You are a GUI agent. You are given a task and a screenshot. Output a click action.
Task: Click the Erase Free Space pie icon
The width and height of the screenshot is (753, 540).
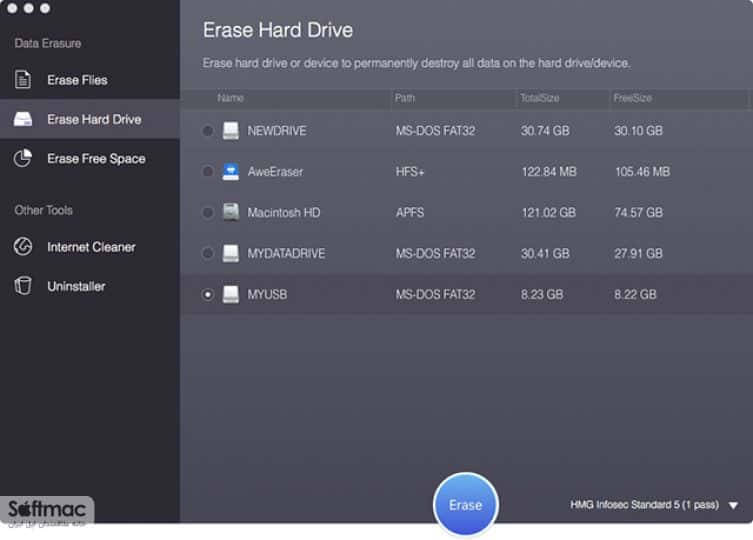(23, 158)
